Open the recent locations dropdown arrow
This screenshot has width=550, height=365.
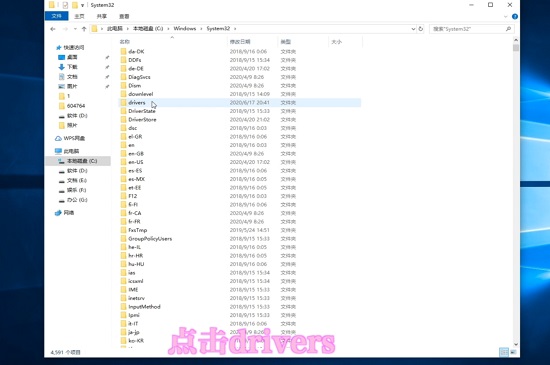[x=75, y=29]
